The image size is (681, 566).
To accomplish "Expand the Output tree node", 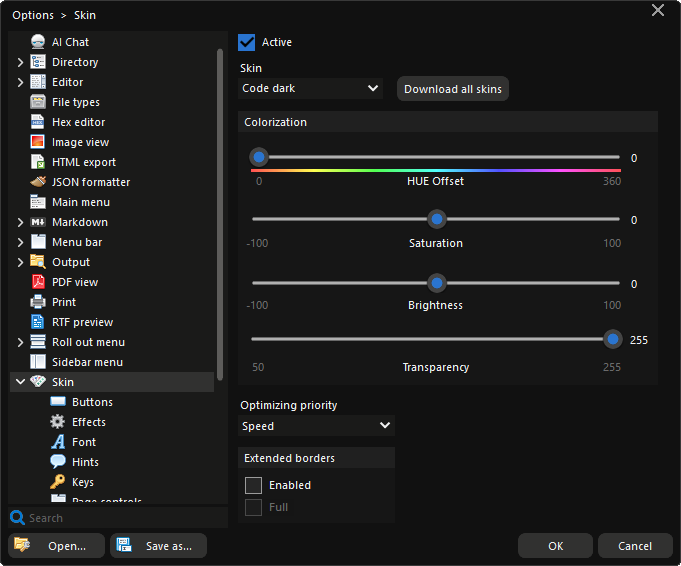I will pyautogui.click(x=20, y=262).
